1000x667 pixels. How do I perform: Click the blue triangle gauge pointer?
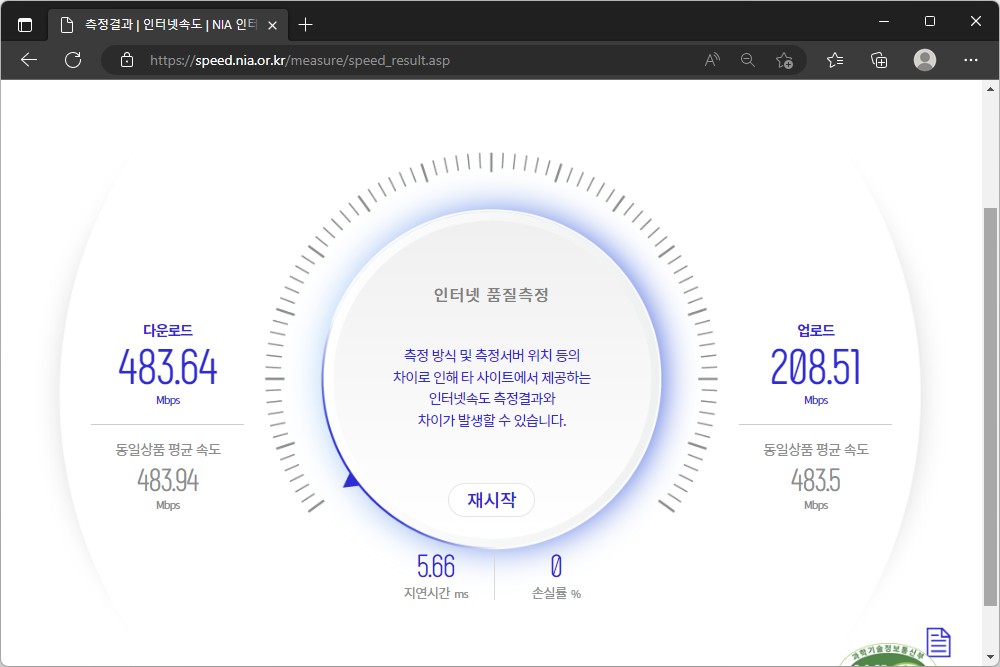tap(351, 480)
